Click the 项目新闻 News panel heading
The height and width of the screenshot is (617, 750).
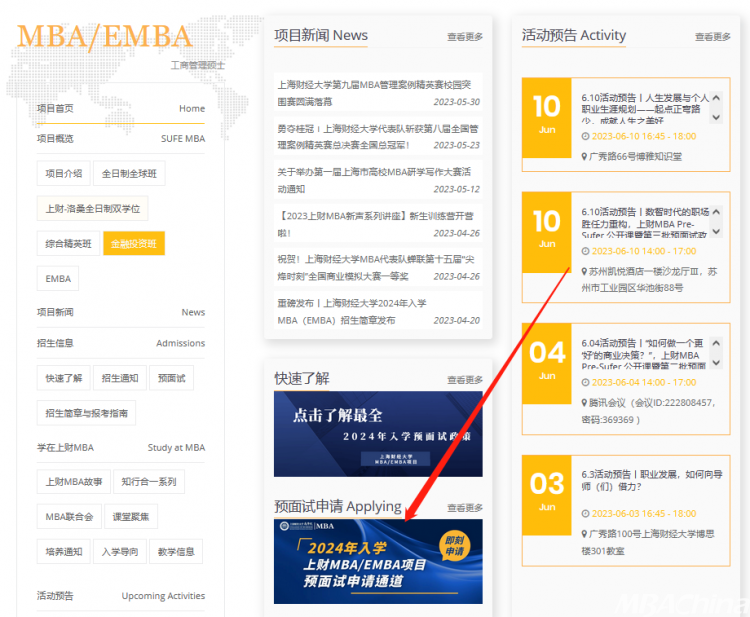320,35
